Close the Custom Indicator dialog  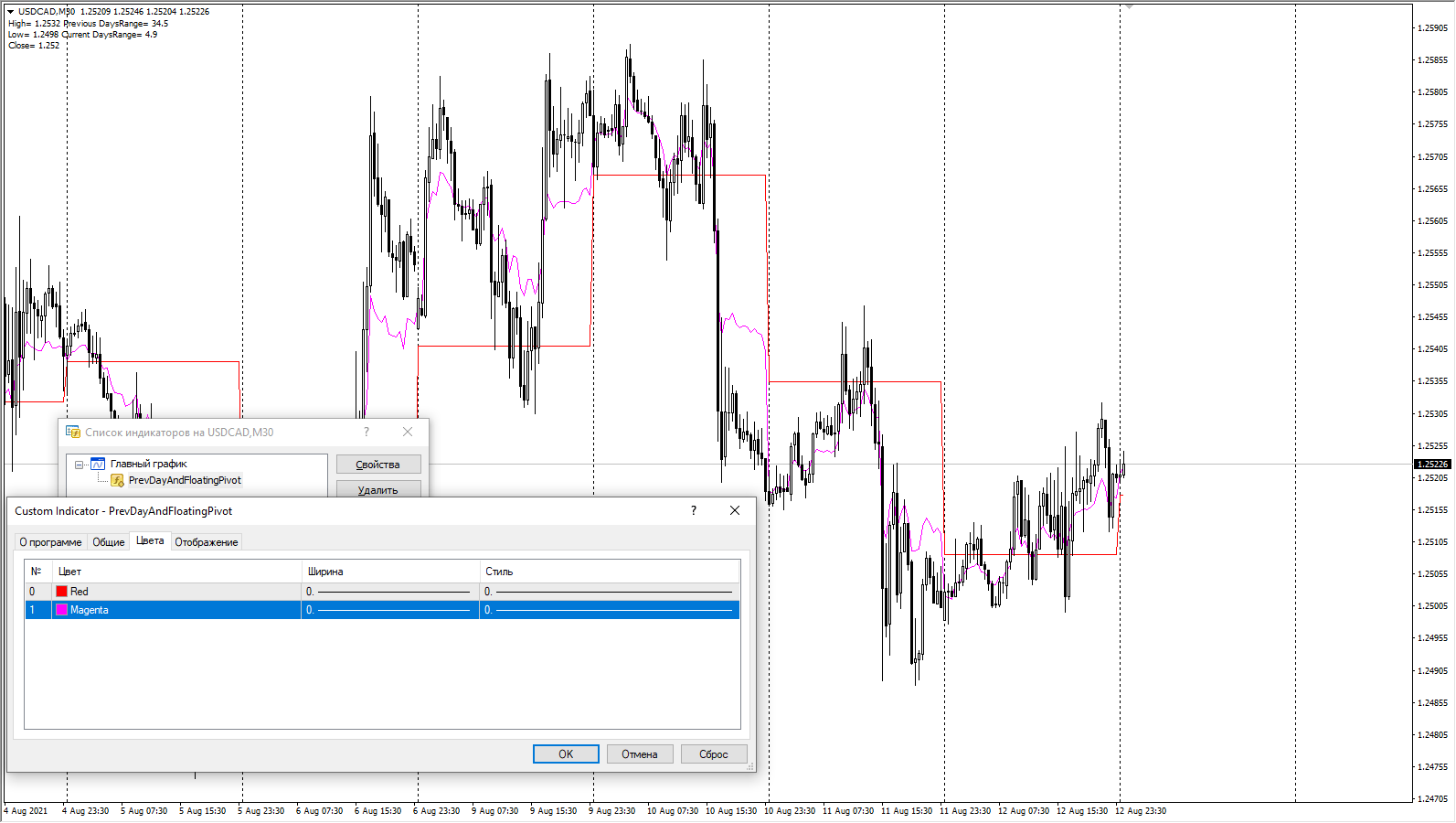734,511
